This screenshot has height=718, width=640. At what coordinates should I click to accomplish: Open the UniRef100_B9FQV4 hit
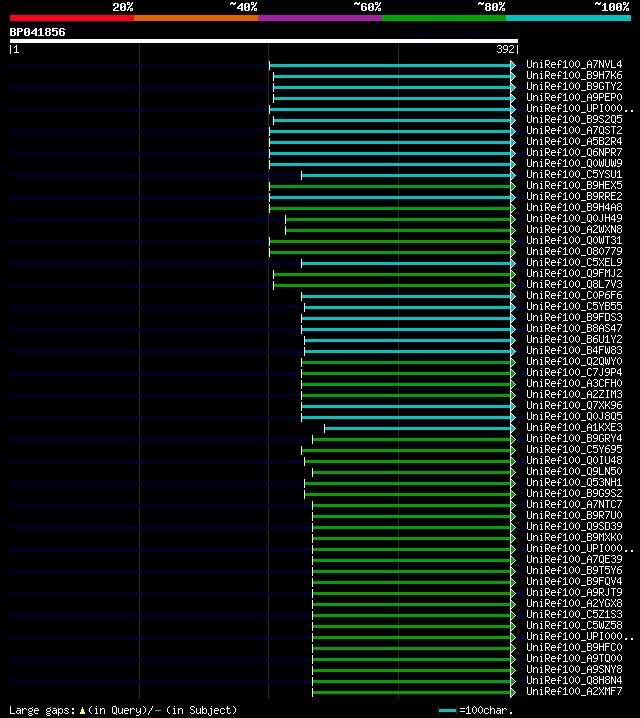(x=574, y=581)
